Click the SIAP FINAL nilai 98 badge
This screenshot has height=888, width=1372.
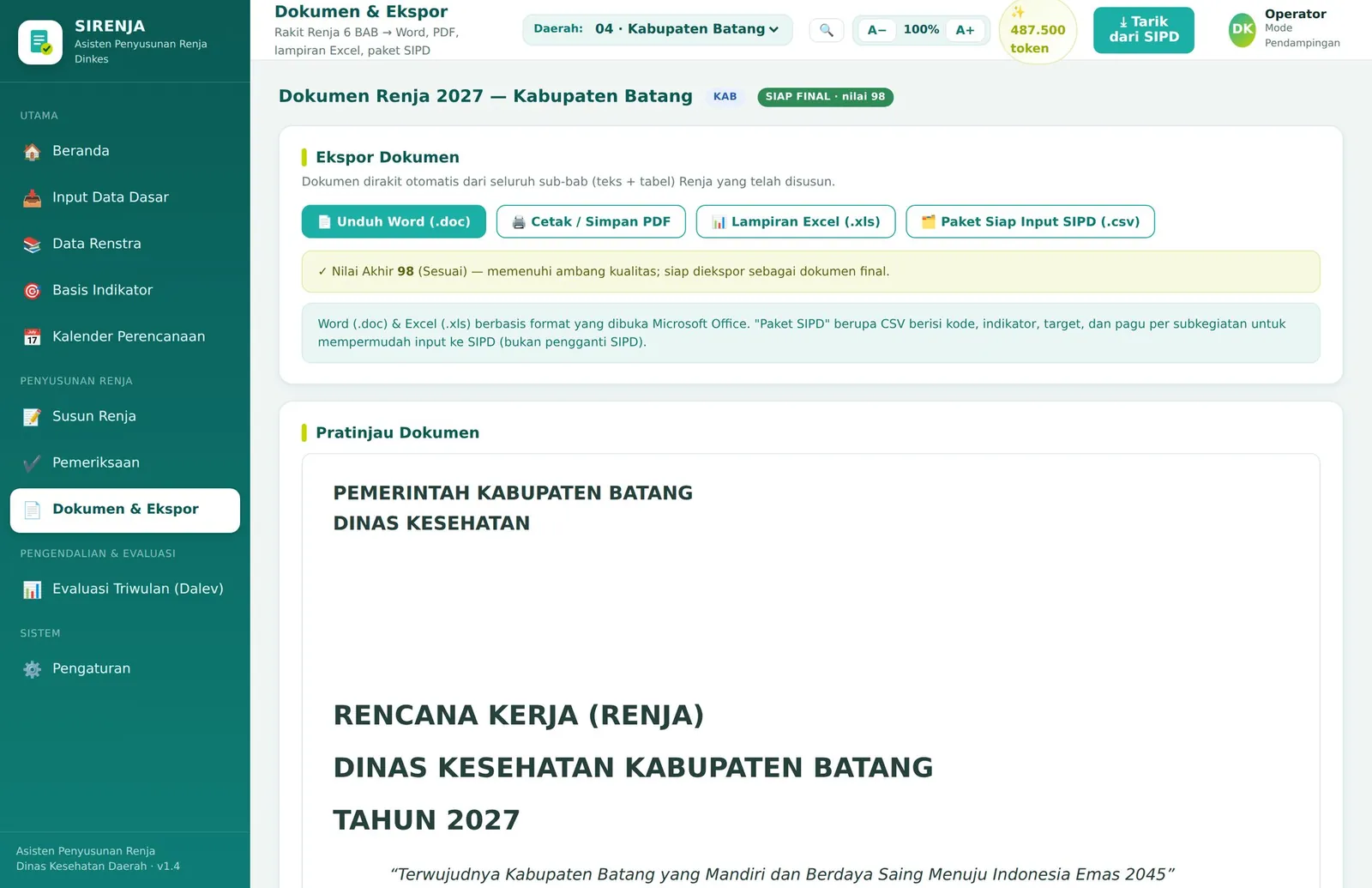[x=825, y=97]
